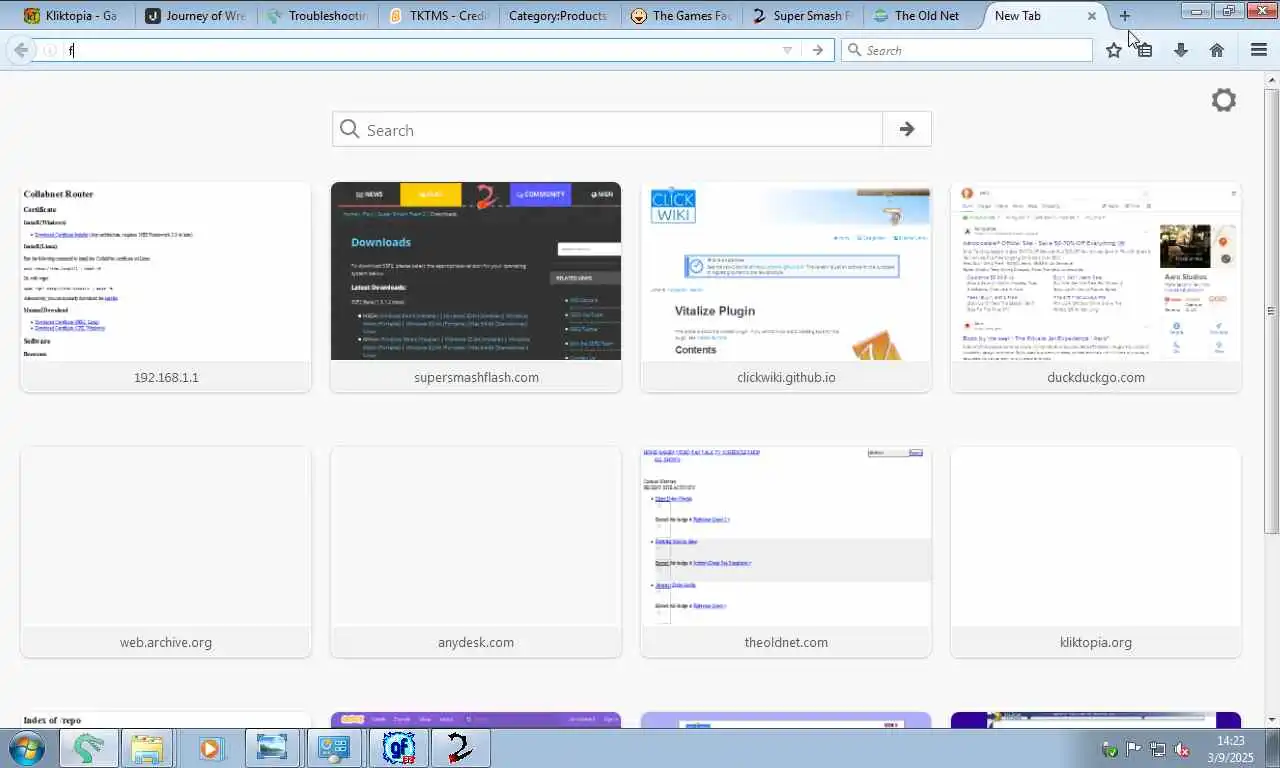Open the duckduckgo.com tile
The width and height of the screenshot is (1280, 768).
(x=1096, y=287)
